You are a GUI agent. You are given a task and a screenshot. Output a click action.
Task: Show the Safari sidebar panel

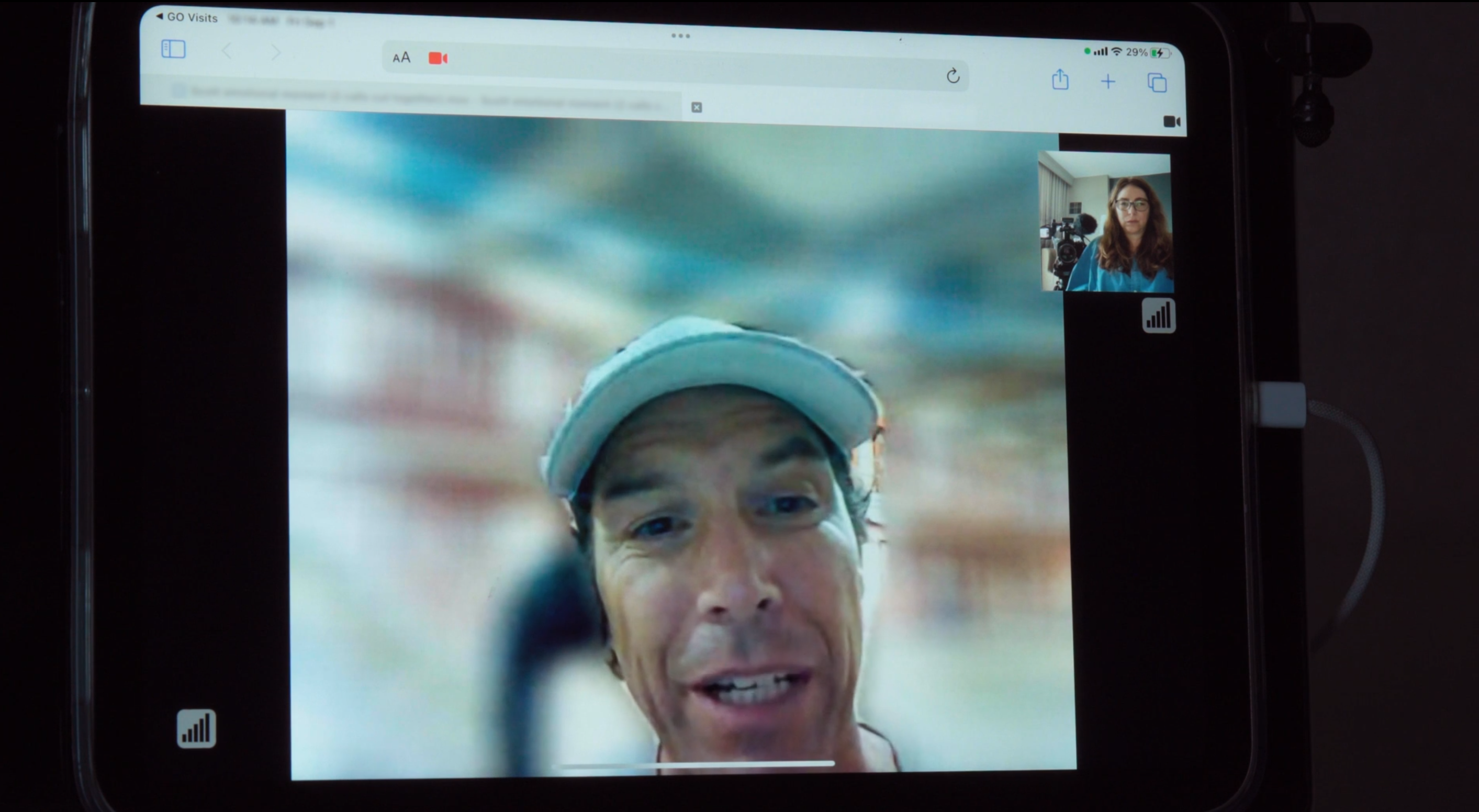click(173, 49)
